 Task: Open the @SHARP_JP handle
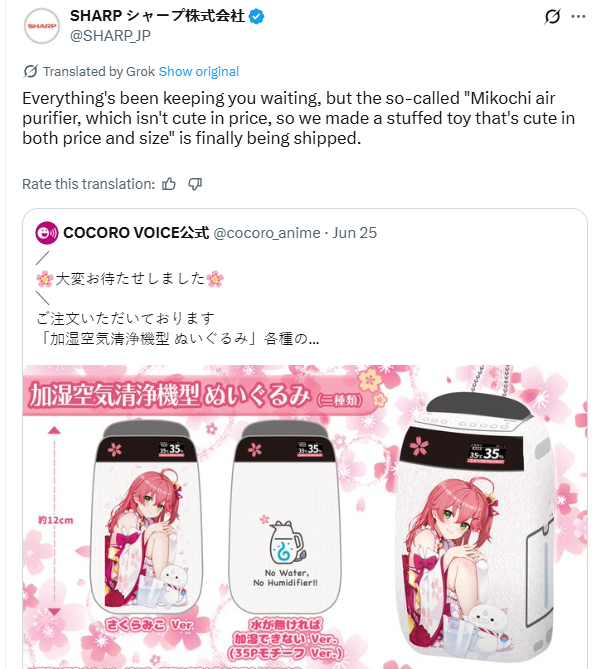[110, 36]
